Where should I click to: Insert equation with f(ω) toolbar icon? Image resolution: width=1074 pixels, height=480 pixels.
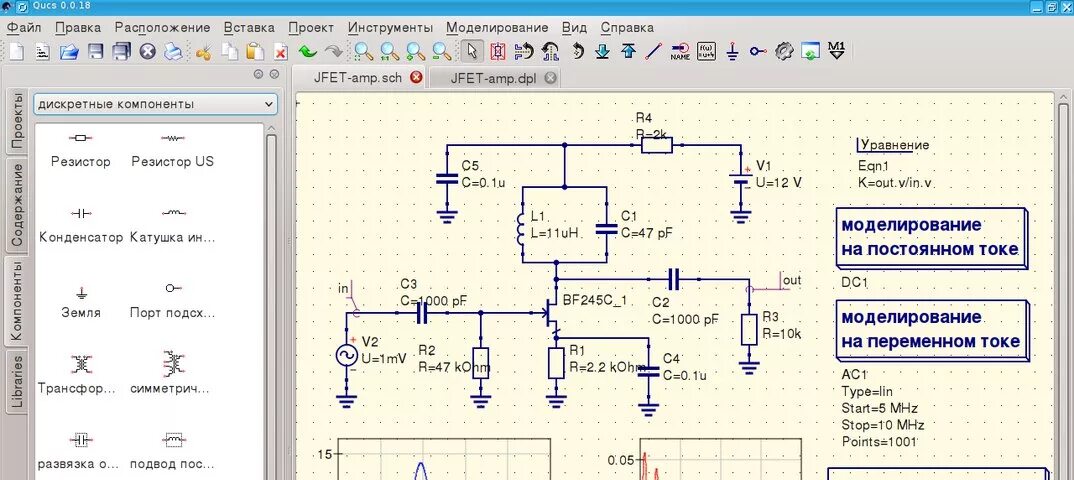coord(706,51)
